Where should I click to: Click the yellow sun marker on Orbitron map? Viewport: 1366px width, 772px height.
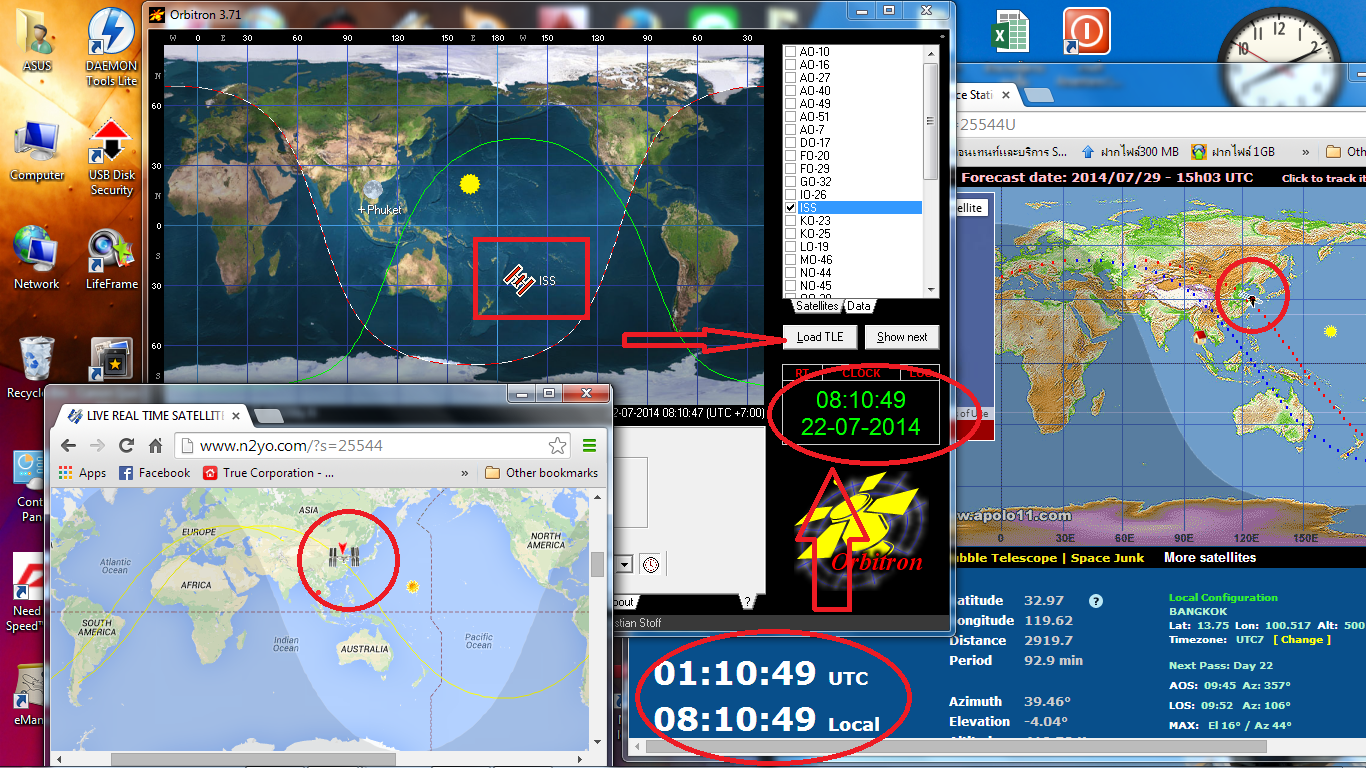coord(469,184)
